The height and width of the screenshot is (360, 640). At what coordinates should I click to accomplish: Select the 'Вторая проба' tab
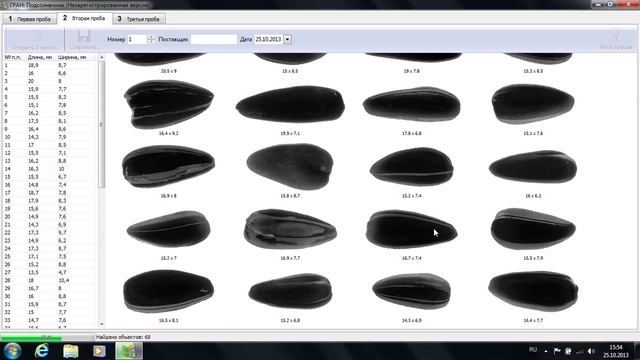click(x=84, y=18)
